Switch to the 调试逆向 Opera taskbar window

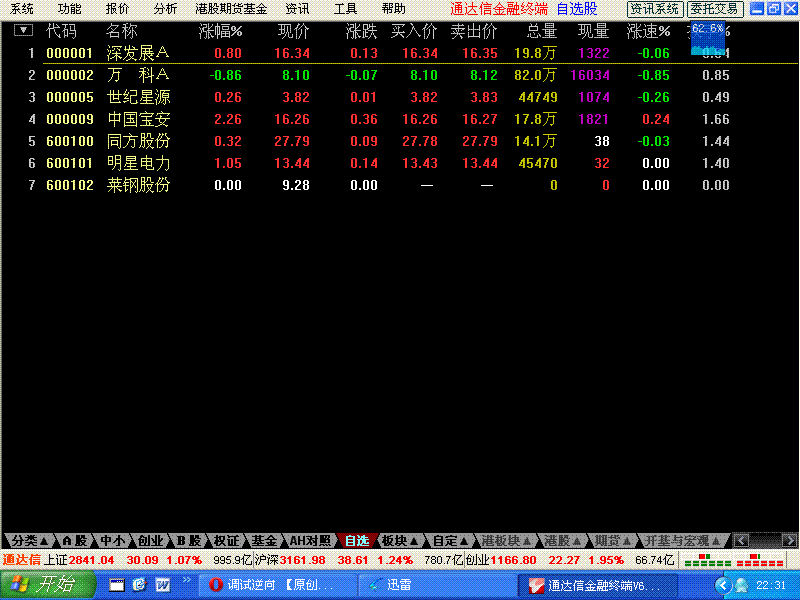[278, 585]
